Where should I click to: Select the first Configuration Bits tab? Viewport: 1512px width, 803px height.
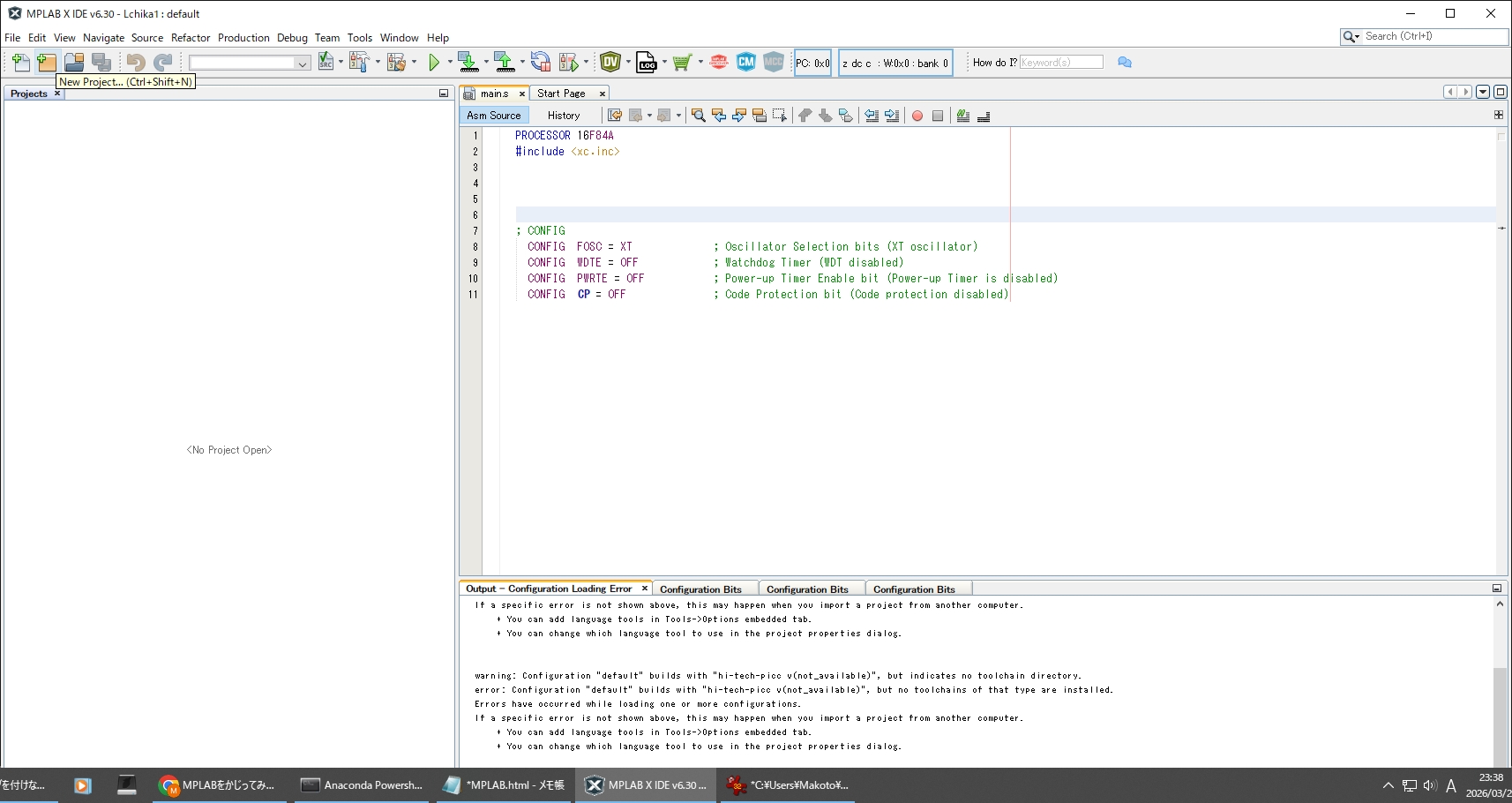click(700, 589)
